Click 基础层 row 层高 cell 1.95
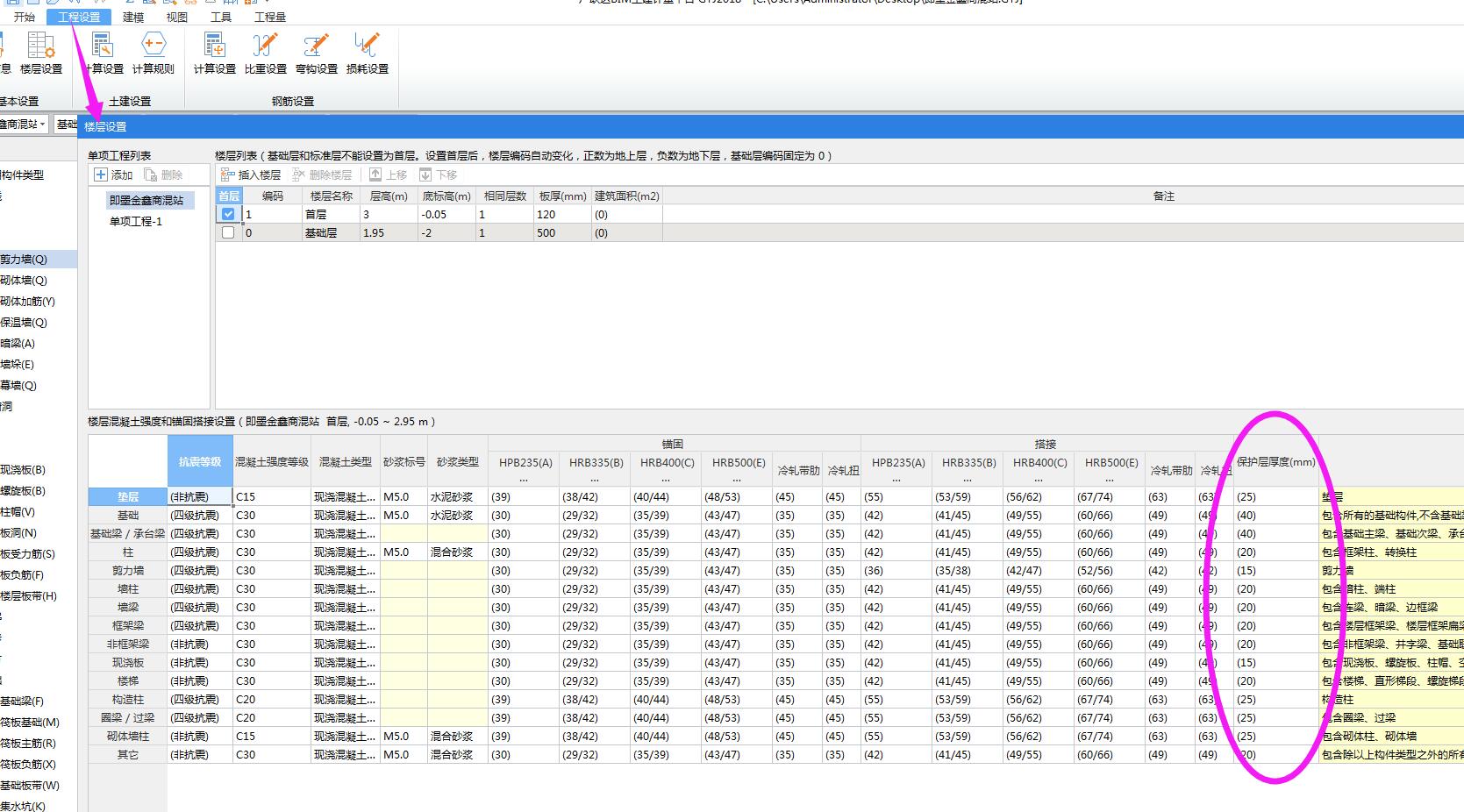The height and width of the screenshot is (812, 1464). click(x=389, y=233)
